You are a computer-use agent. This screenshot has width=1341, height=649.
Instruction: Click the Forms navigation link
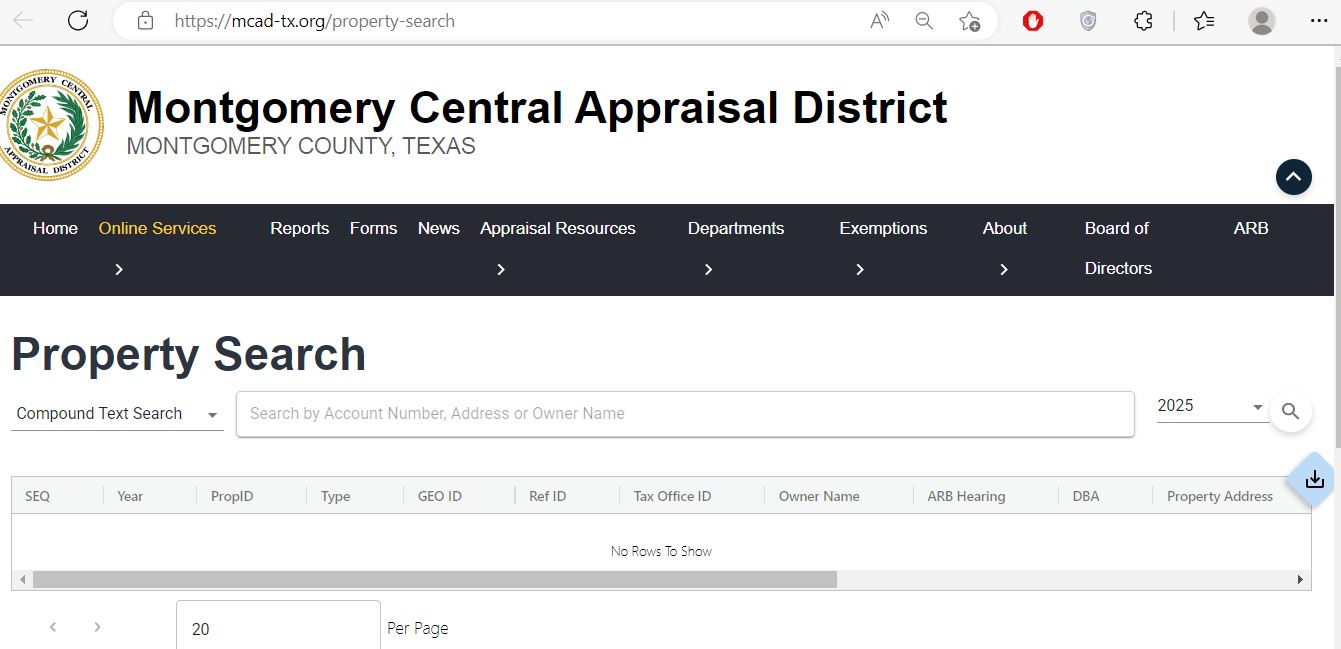(373, 228)
